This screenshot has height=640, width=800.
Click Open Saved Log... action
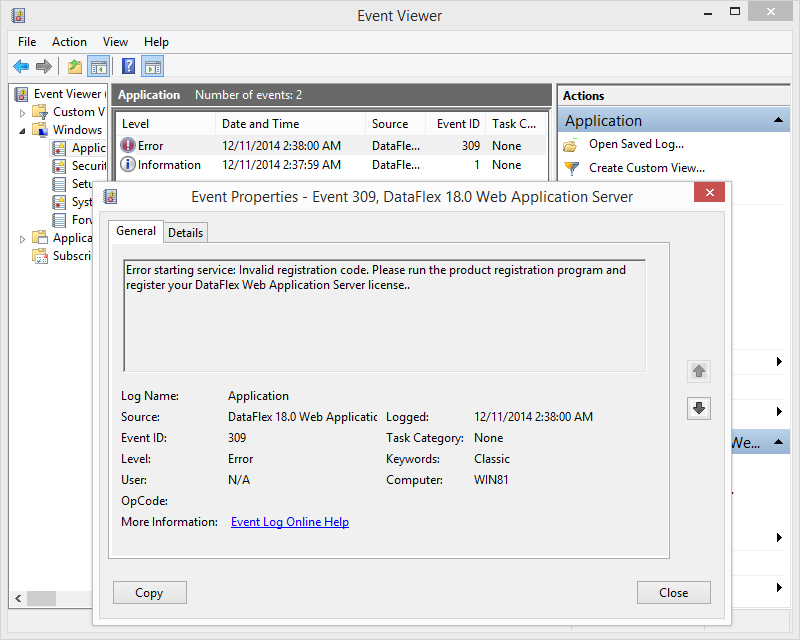click(636, 144)
